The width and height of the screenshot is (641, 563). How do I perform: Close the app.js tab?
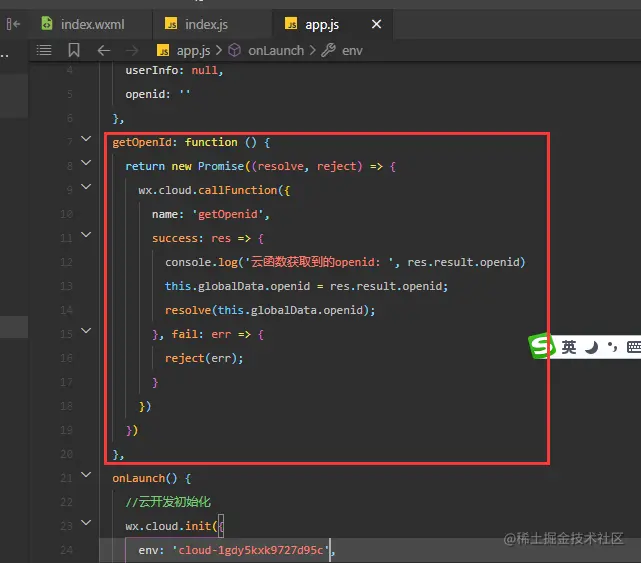pos(377,24)
